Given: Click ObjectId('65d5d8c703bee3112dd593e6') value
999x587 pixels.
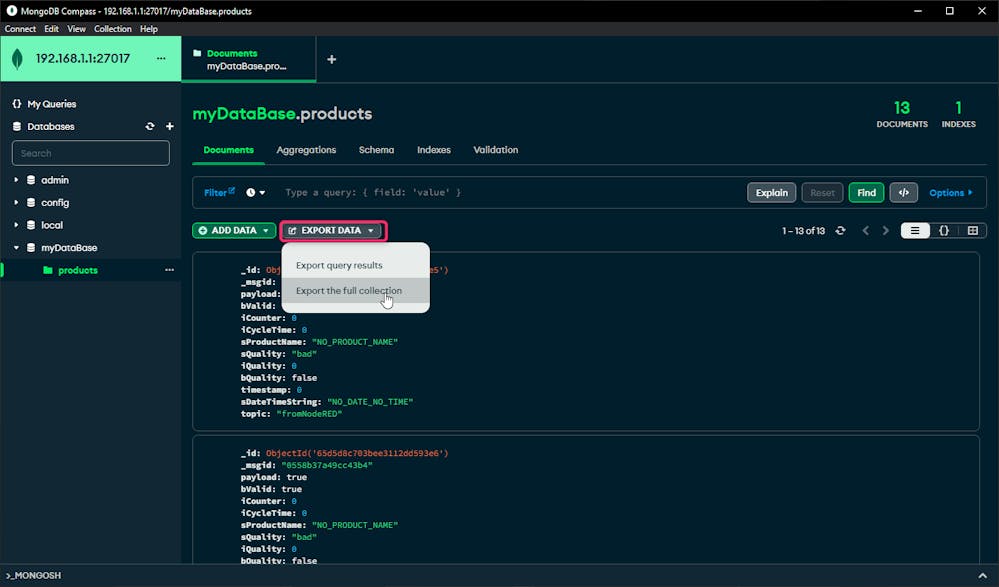Looking at the screenshot, I should [x=357, y=453].
